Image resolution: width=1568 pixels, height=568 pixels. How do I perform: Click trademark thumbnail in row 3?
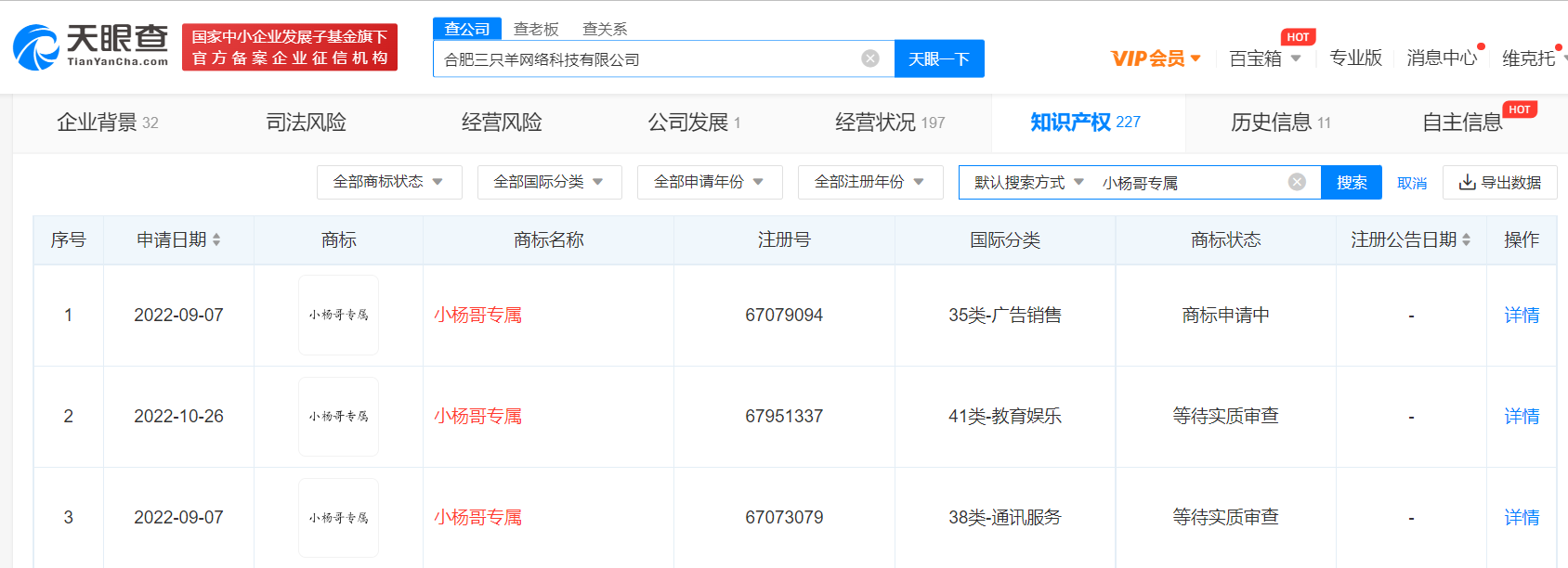point(338,518)
